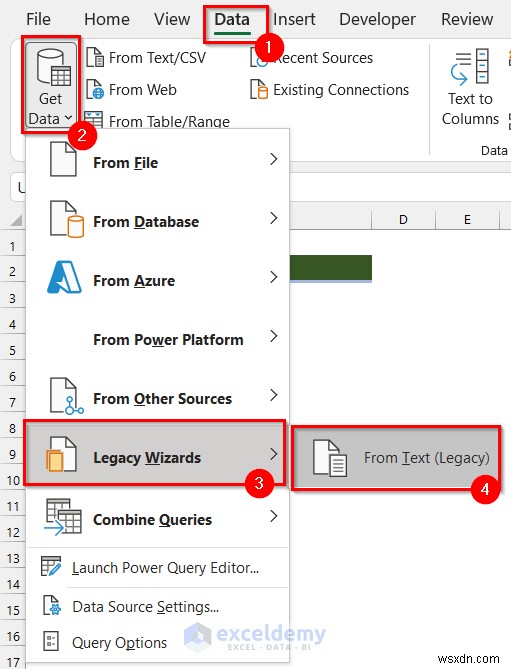511x669 pixels.
Task: Select From Other Sources menu label
Action: [163, 398]
